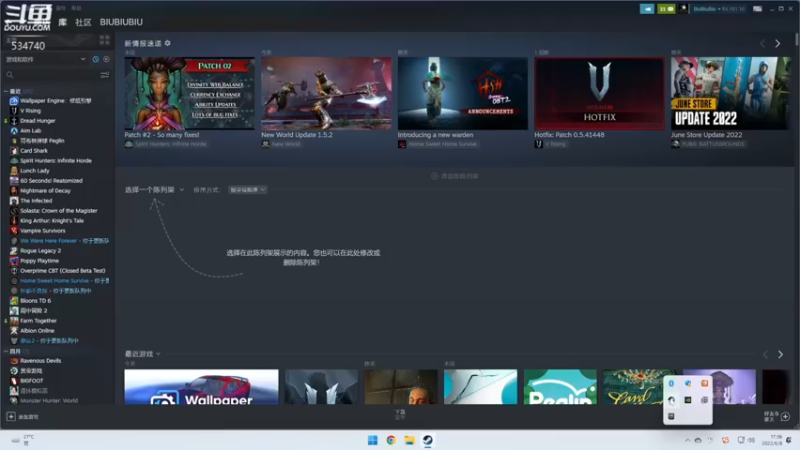The image size is (800, 450).
Task: Select Rogue Legacy 2 in sidebar
Action: click(40, 251)
